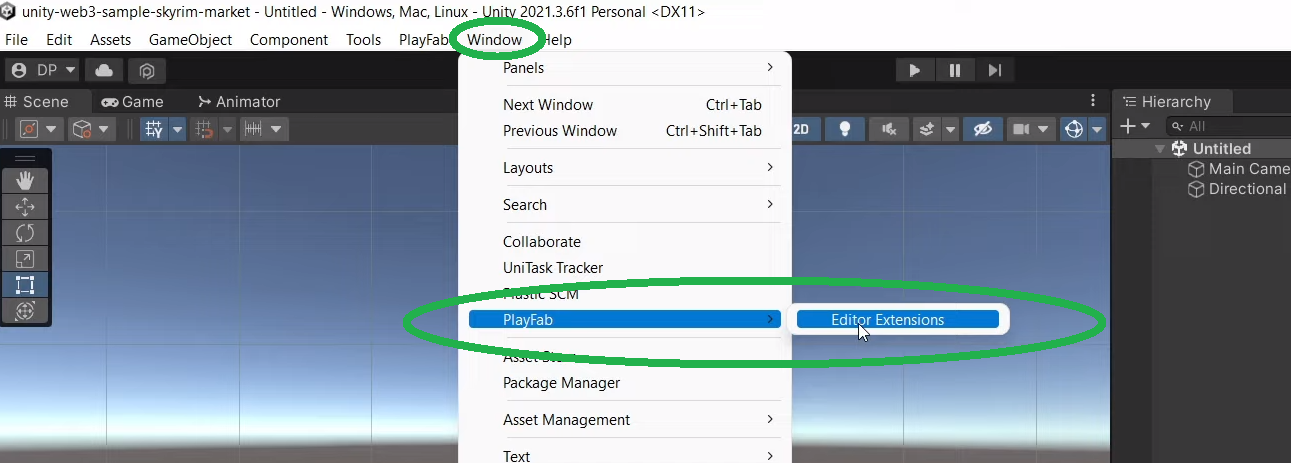Screen dimensions: 1291x463
Task: Open increment snapping ruler dropdown
Action: tap(264, 129)
